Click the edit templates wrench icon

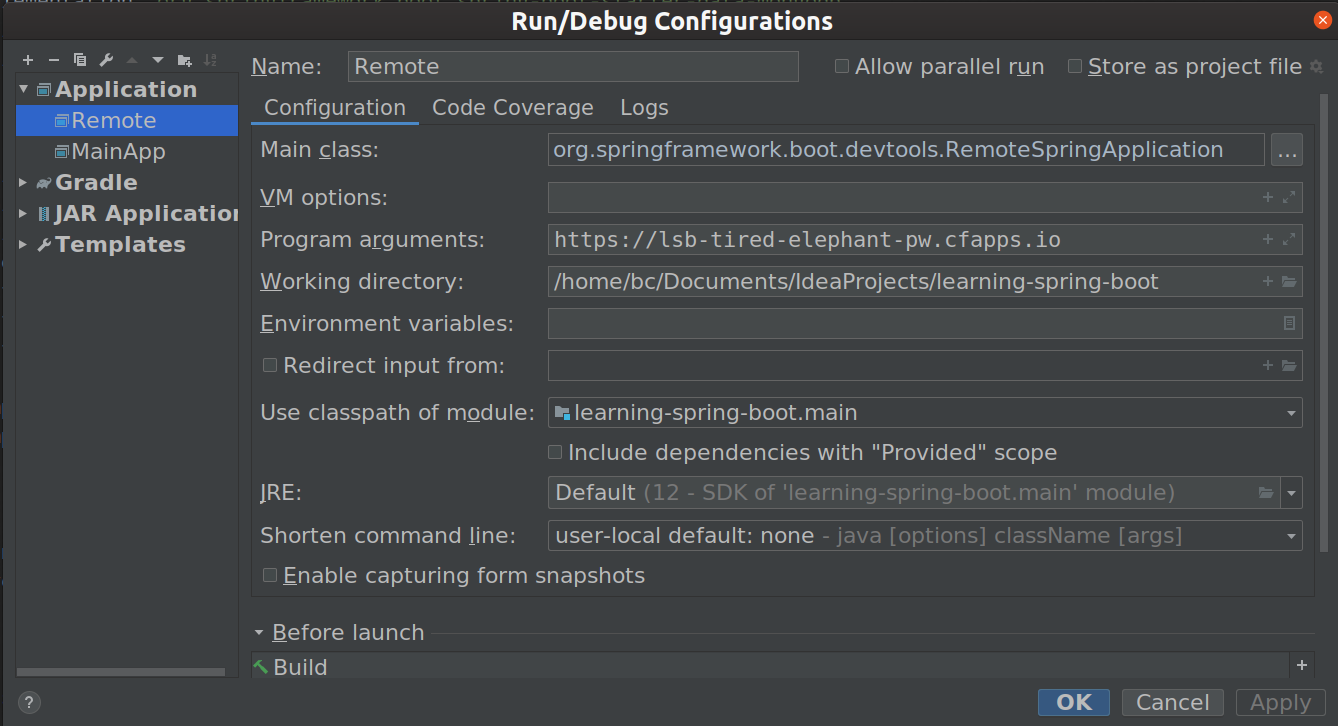pyautogui.click(x=106, y=60)
